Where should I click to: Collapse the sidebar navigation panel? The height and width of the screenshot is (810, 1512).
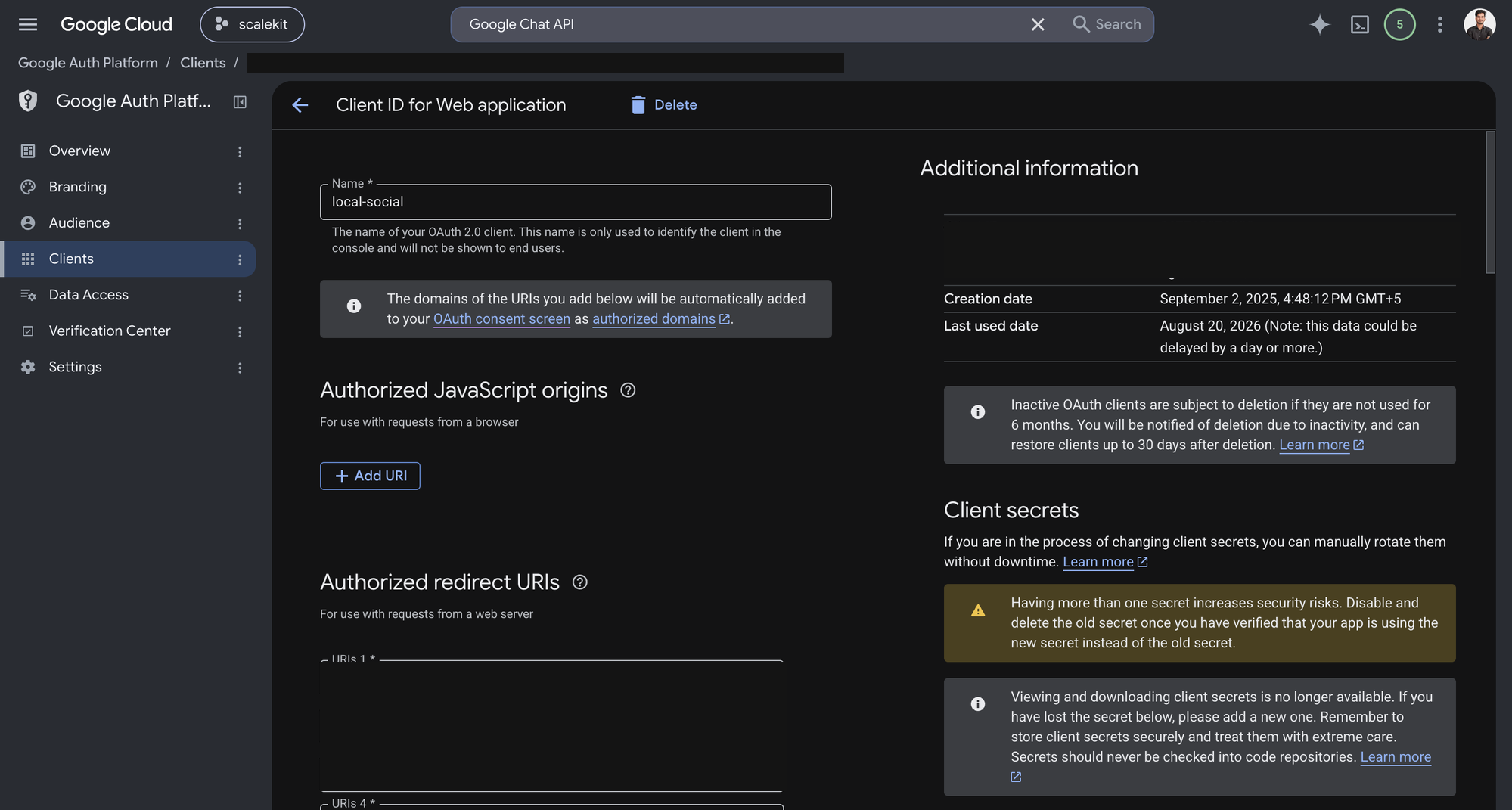coord(240,101)
